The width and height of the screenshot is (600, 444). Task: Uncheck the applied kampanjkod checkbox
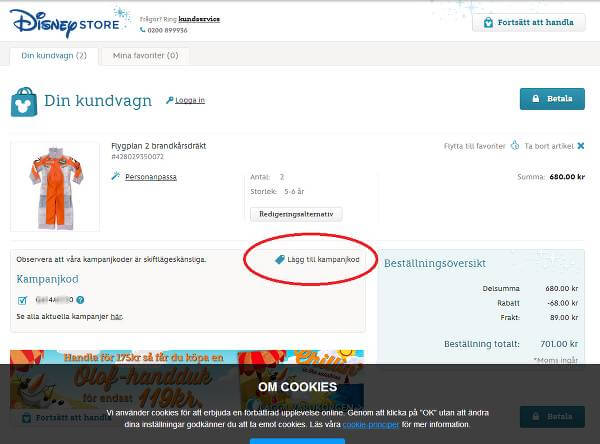click(22, 300)
